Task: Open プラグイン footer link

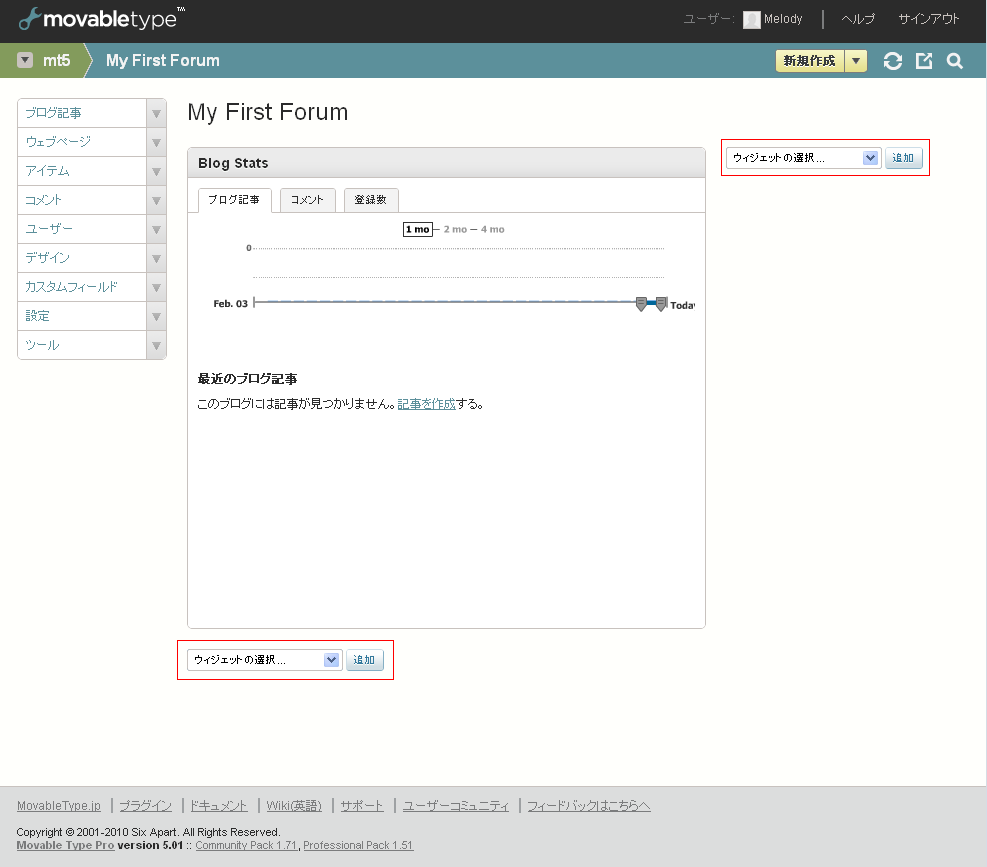Action: click(145, 806)
